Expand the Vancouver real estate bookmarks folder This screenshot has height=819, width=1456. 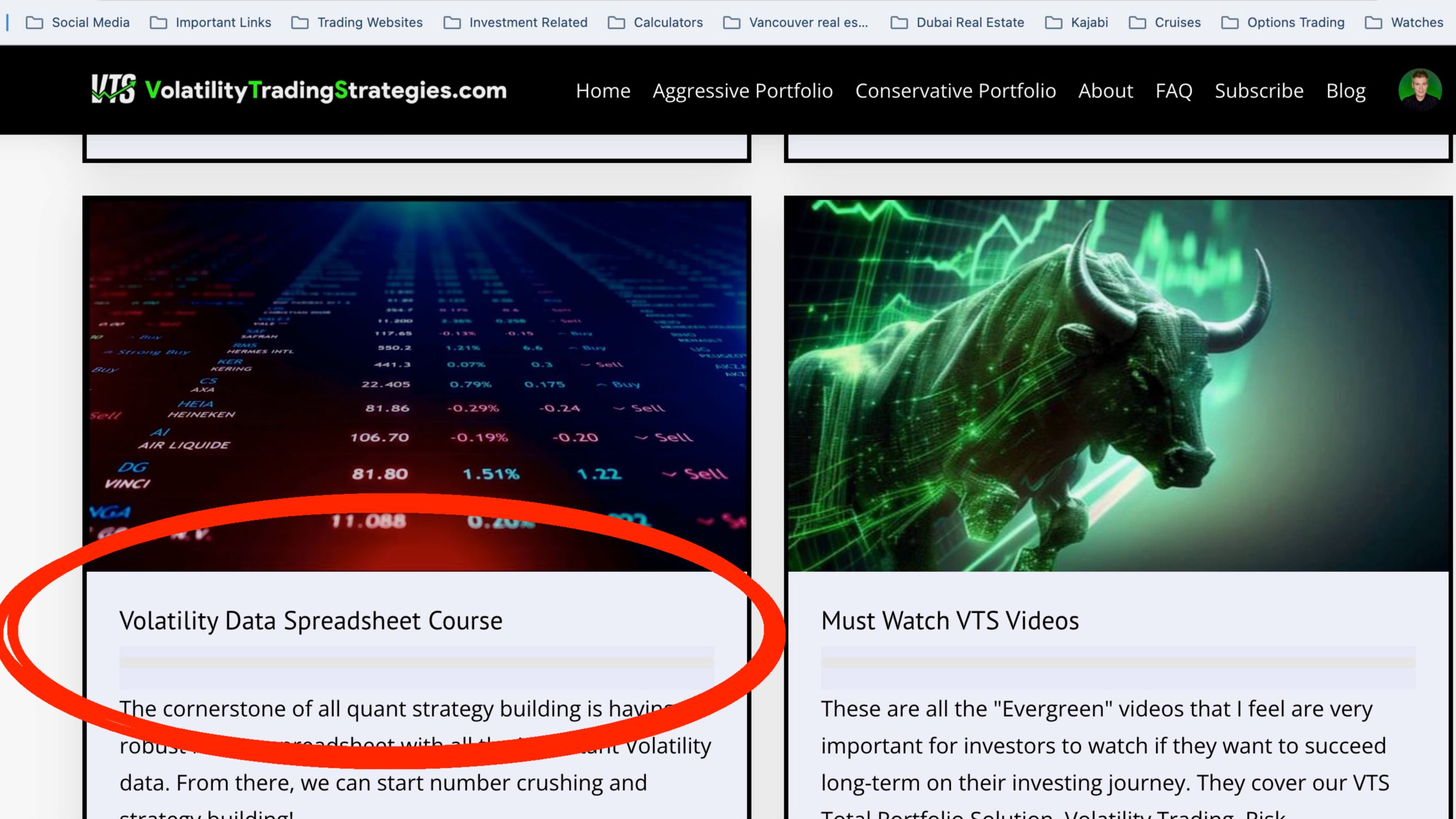click(x=796, y=23)
